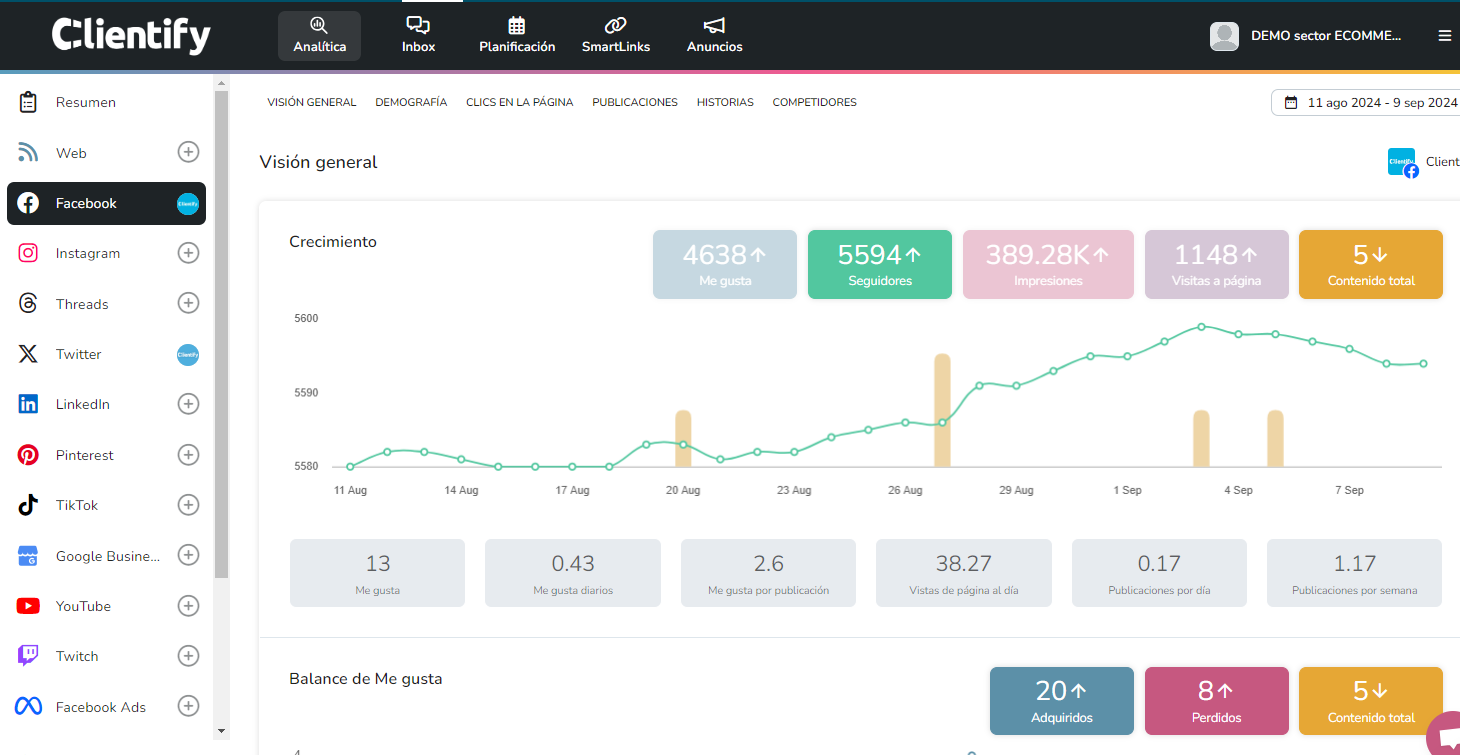Select the 4638 Me gusta metric card

coord(725,265)
